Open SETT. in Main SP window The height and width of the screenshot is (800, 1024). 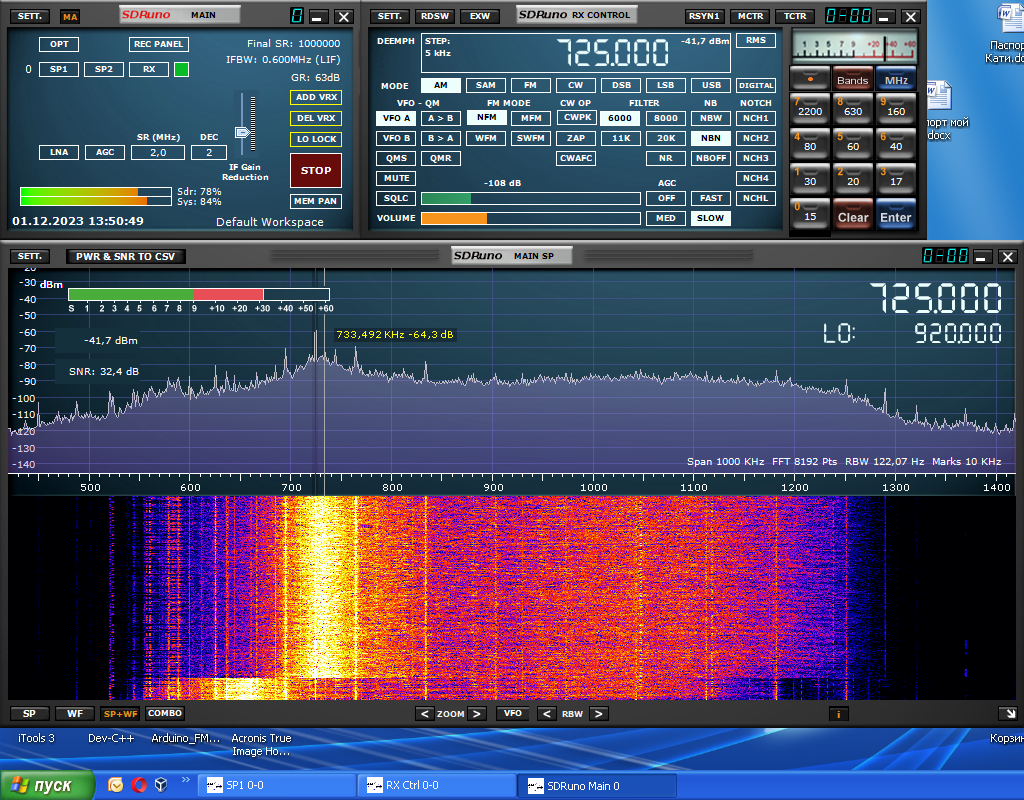click(29, 256)
